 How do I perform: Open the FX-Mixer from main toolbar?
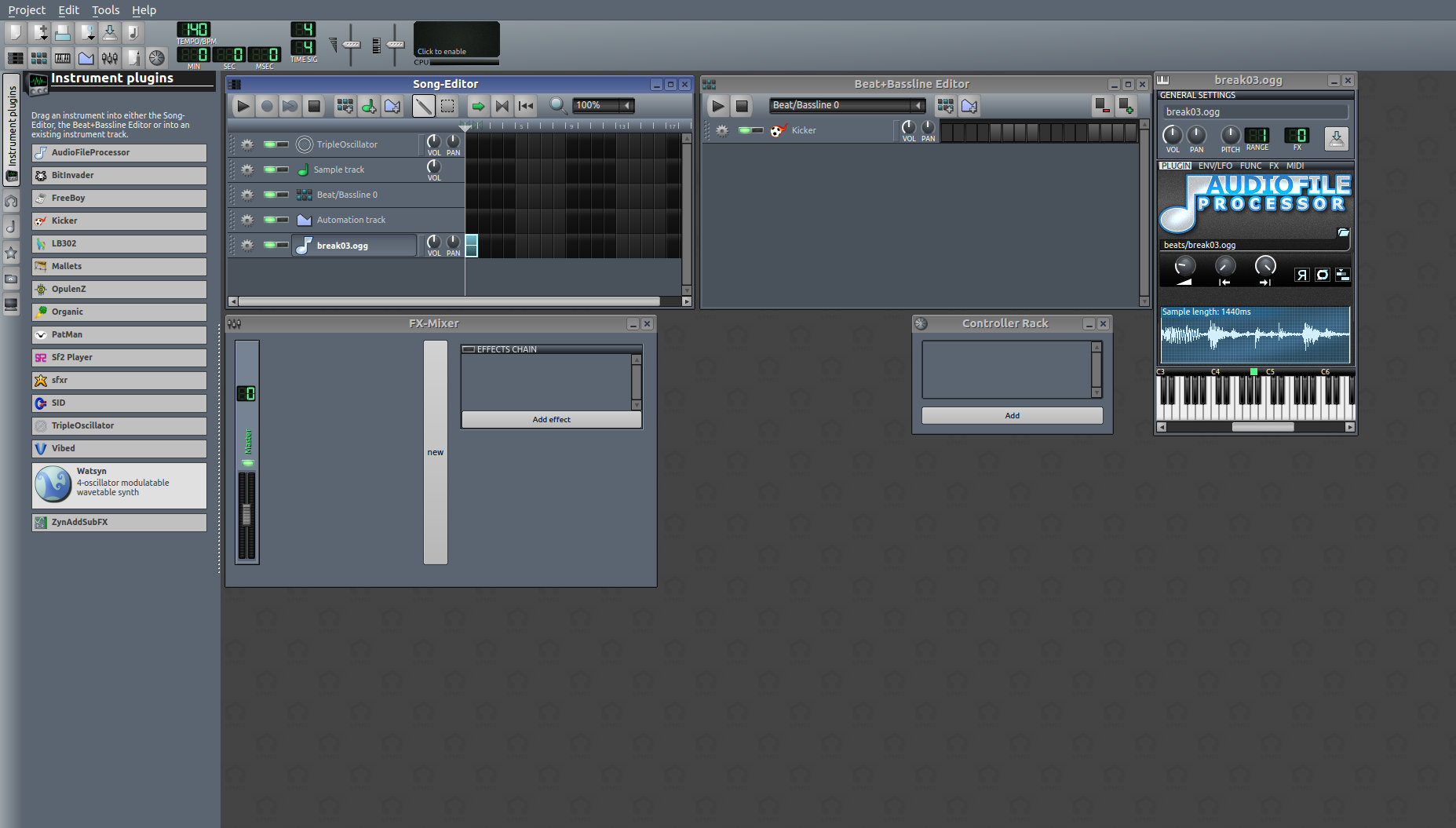110,58
